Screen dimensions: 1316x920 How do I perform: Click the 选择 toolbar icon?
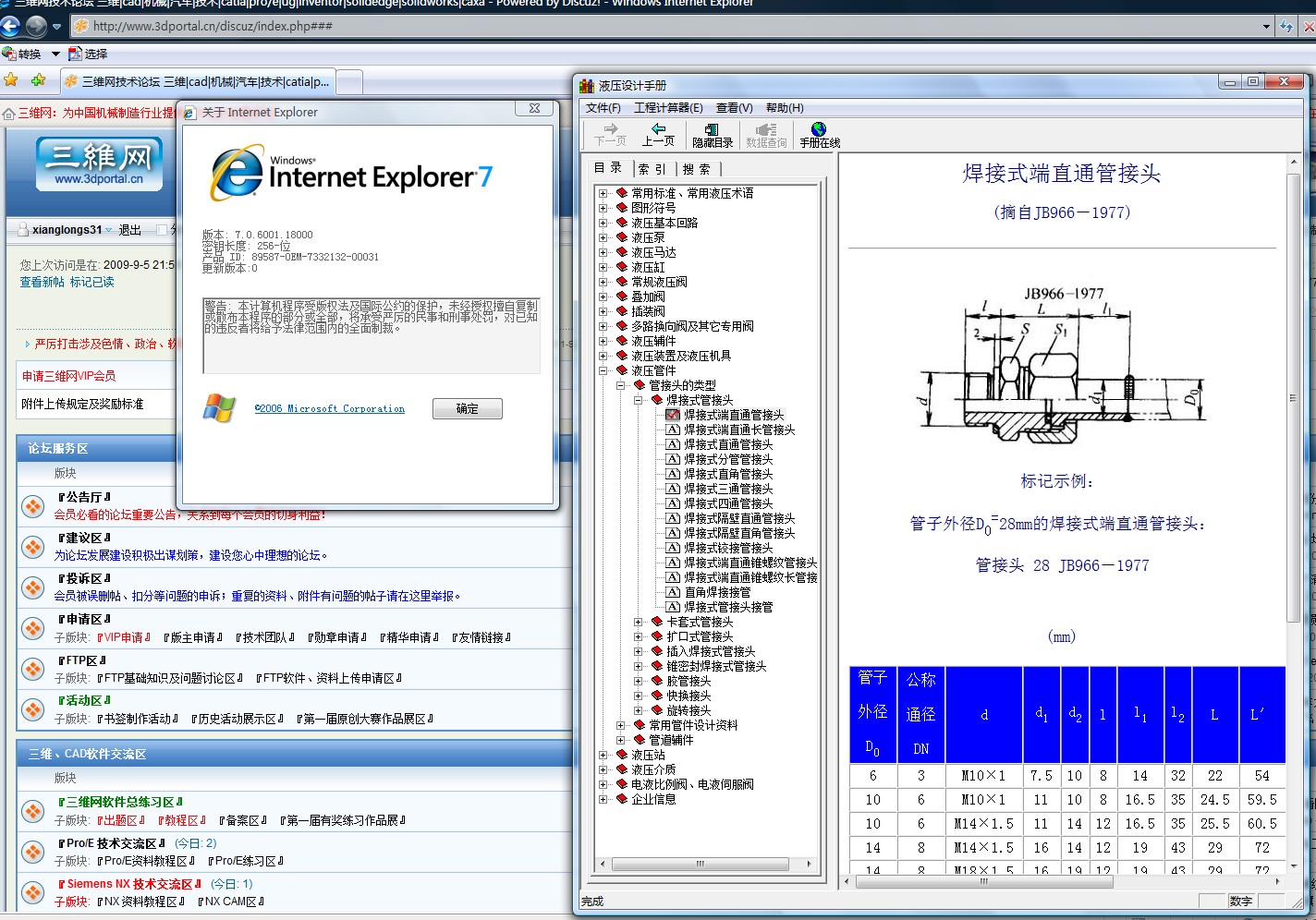coord(88,54)
